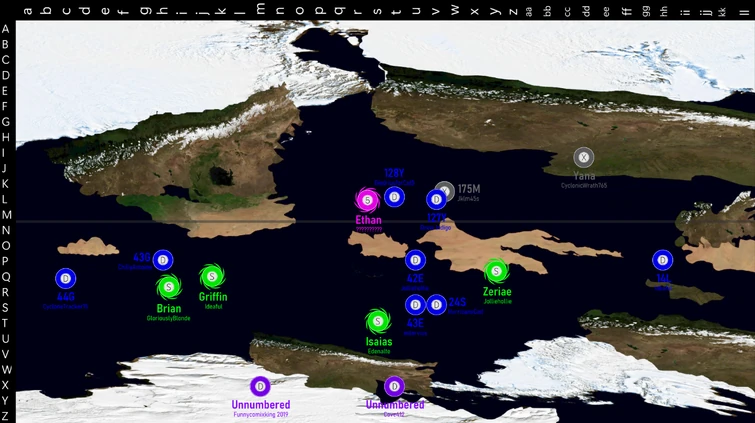Click row label 'A' in left ruler
The image size is (755, 423).
[x=6, y=29]
